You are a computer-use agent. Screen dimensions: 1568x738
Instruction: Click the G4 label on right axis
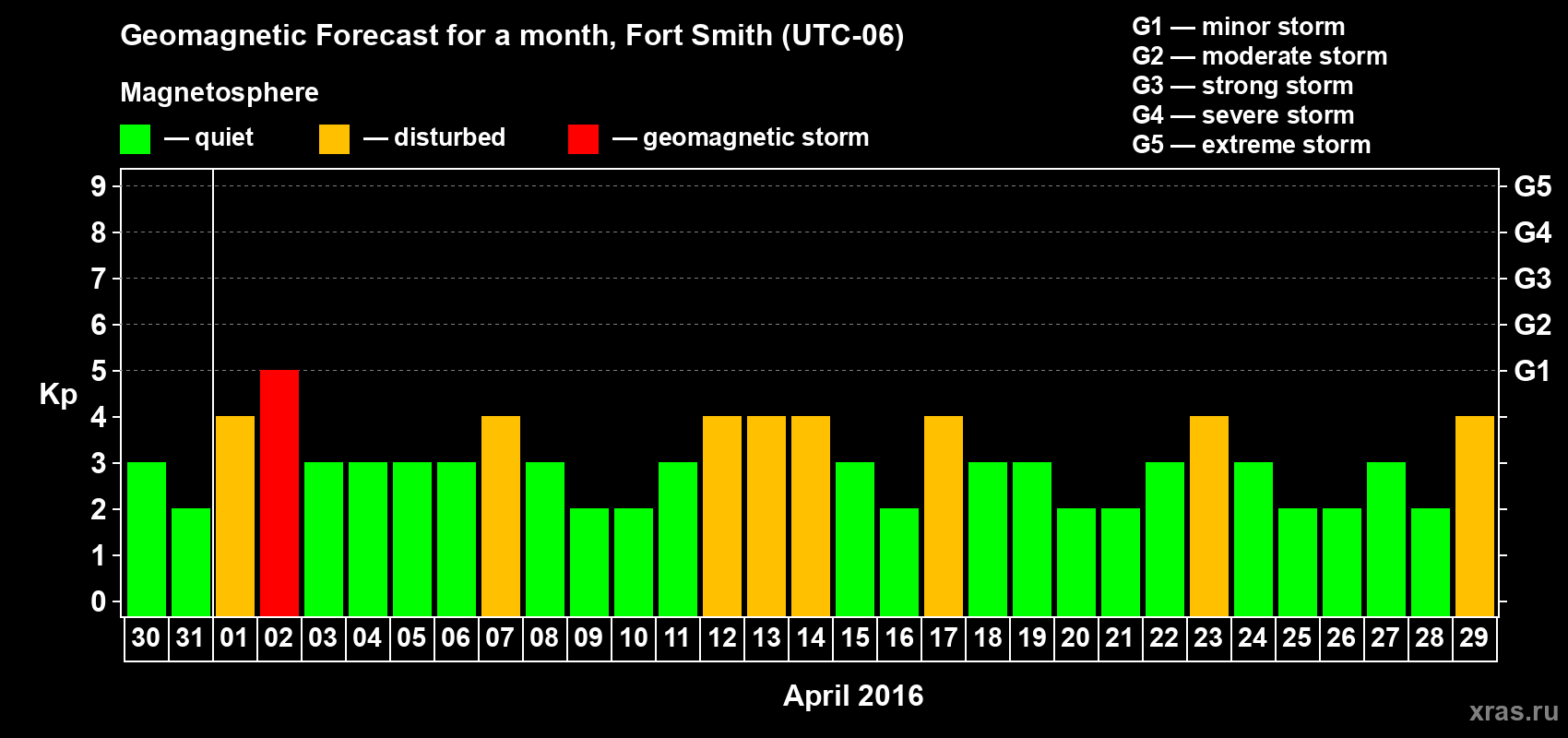click(x=1532, y=232)
